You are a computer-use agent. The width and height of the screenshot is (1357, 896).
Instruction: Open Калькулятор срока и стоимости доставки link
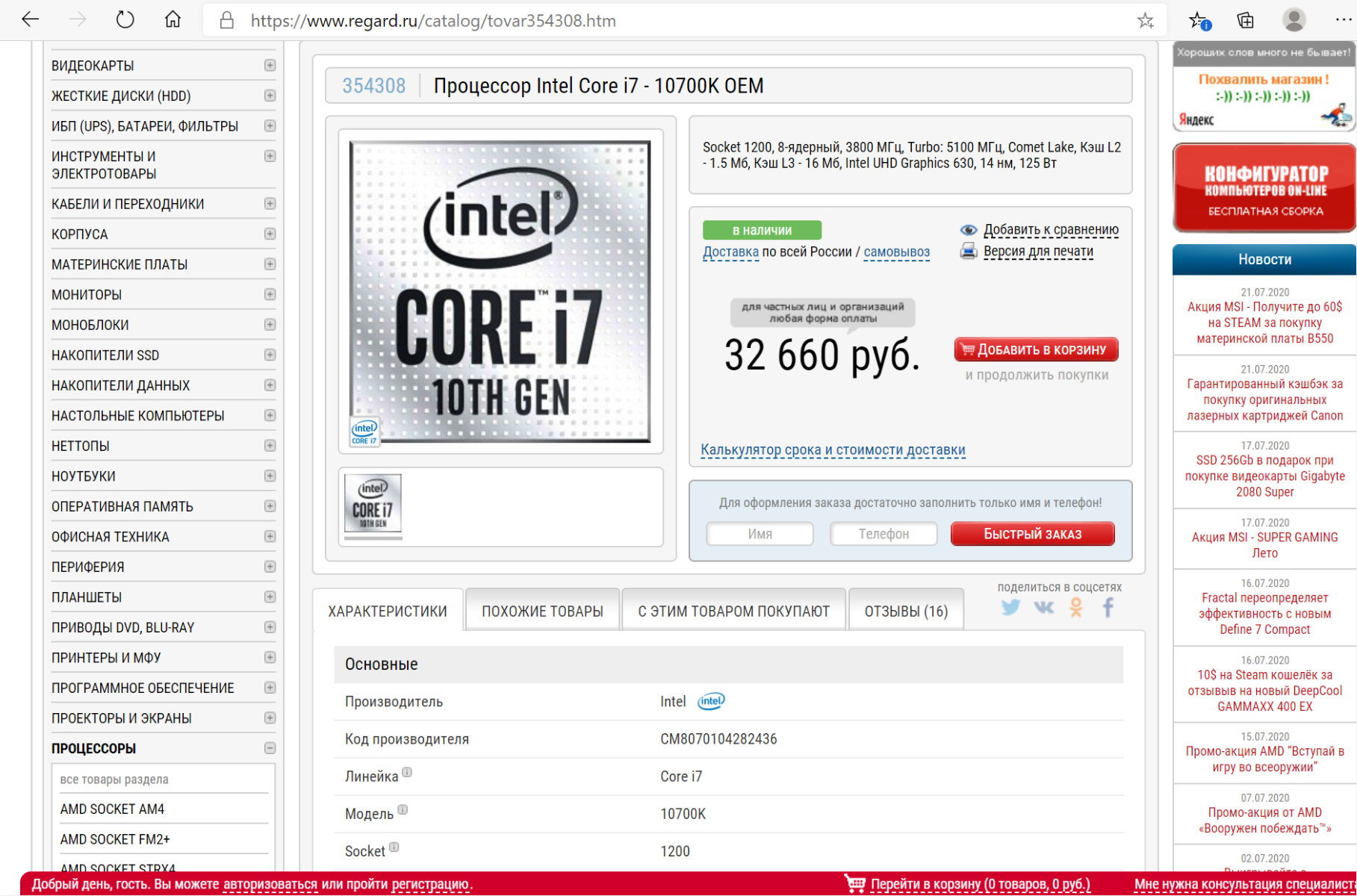click(x=833, y=450)
